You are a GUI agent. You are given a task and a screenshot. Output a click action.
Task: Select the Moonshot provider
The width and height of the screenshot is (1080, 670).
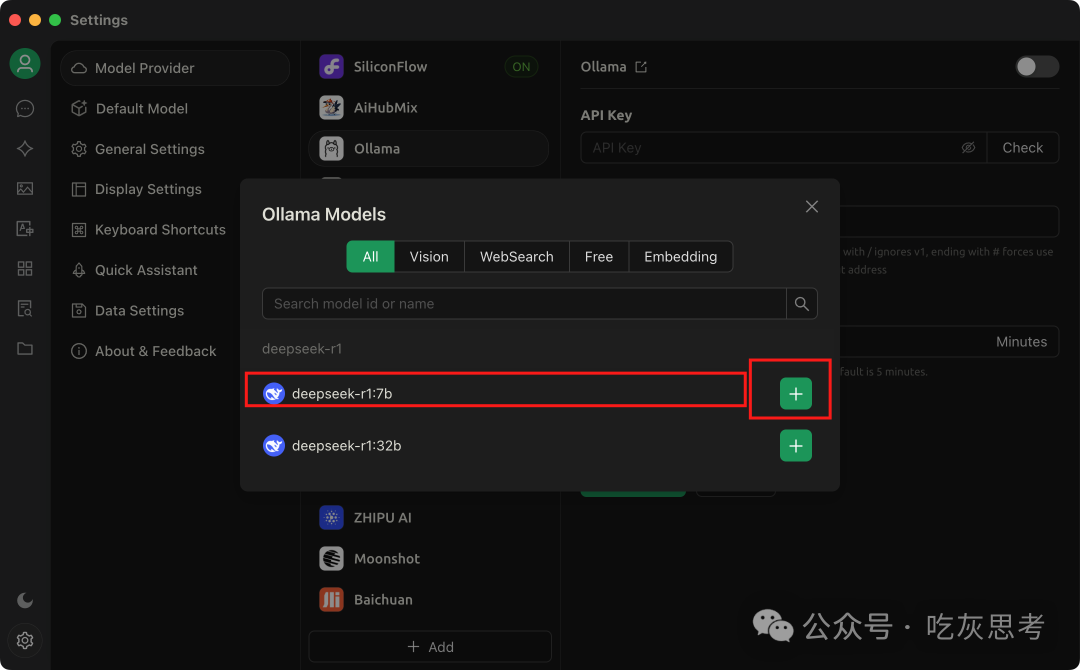pyautogui.click(x=428, y=558)
